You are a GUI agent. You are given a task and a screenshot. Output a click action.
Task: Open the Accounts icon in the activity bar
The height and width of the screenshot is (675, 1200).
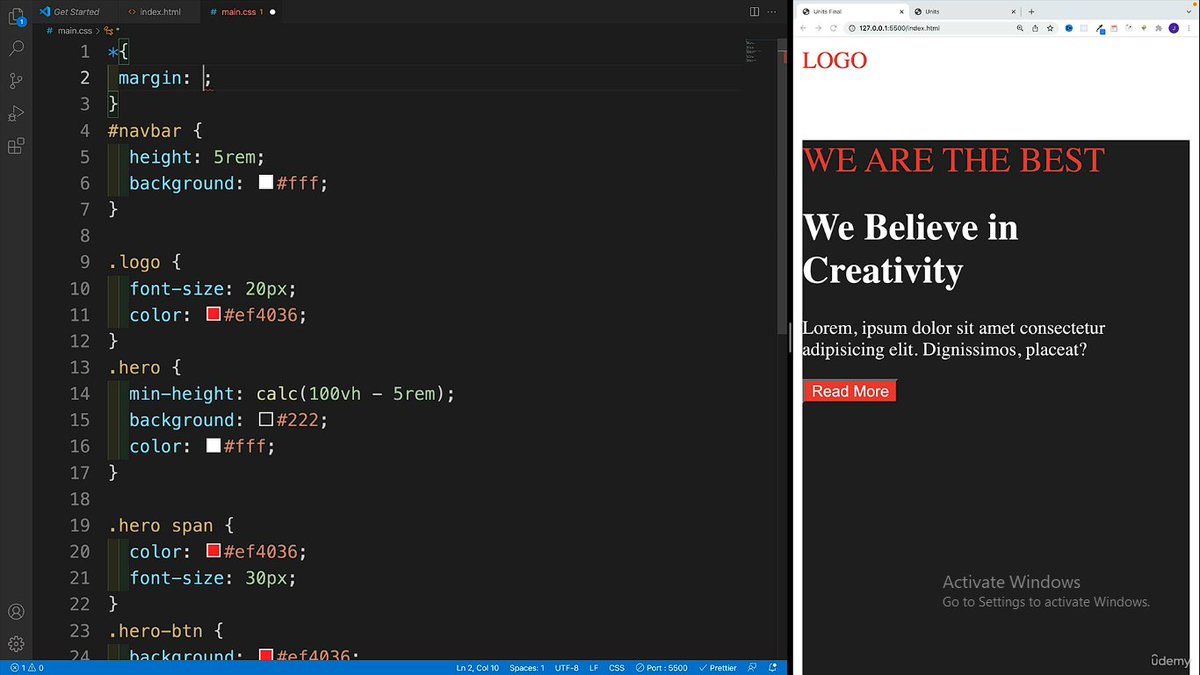[16, 611]
